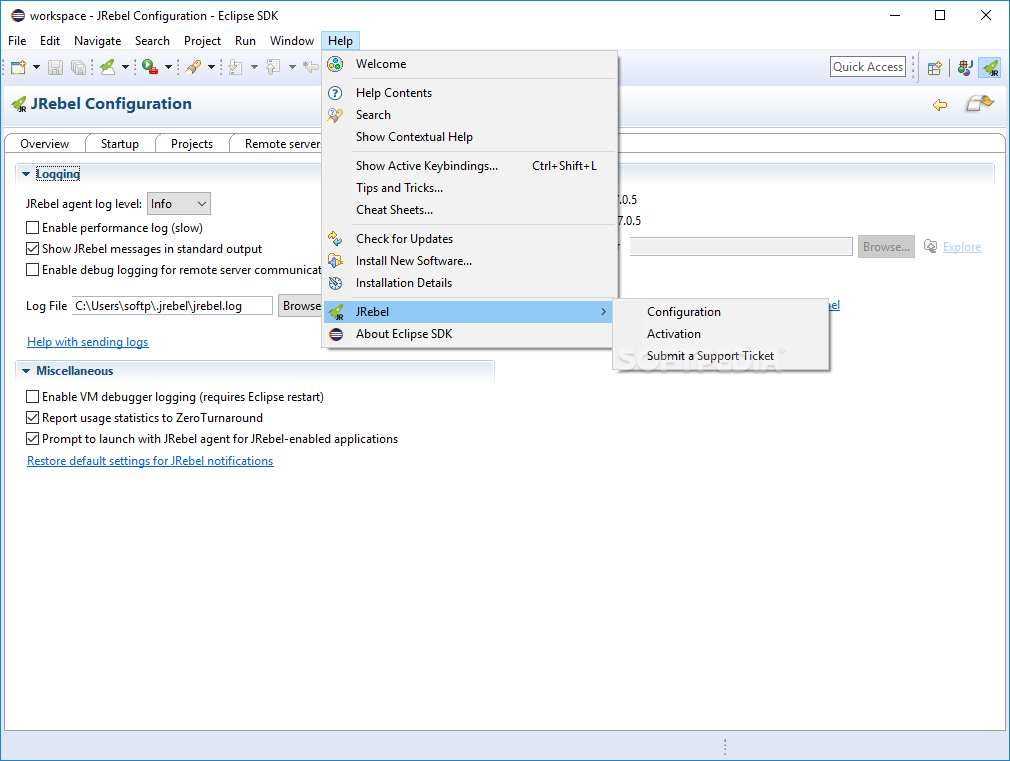
Task: Click the About Eclipse SDK icon
Action: [336, 334]
